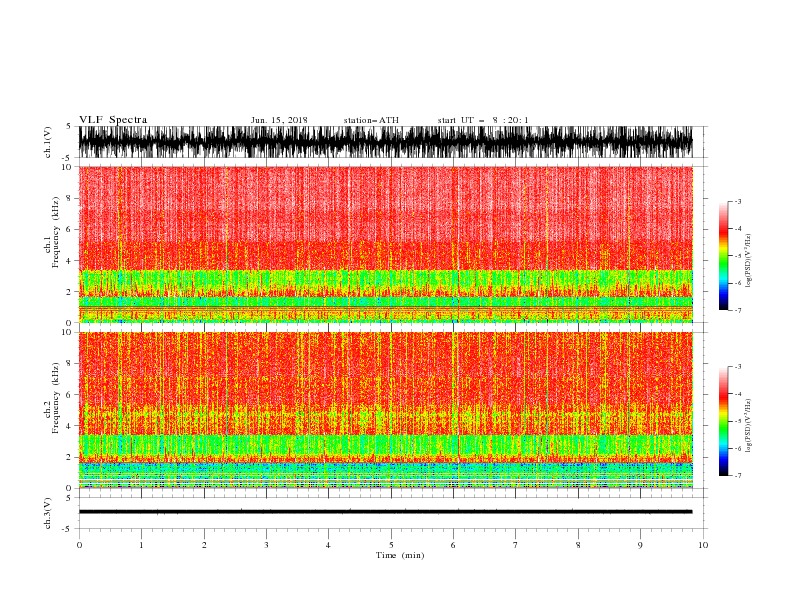Viewport: 792px width, 612px height.
Task: Click the "-3" label on the ch.2 colorbar
Action: [738, 367]
